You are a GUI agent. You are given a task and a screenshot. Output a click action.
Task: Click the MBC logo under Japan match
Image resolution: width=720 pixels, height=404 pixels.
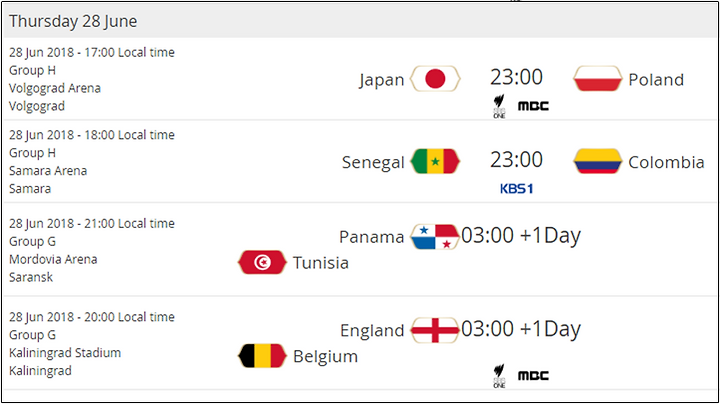533,106
